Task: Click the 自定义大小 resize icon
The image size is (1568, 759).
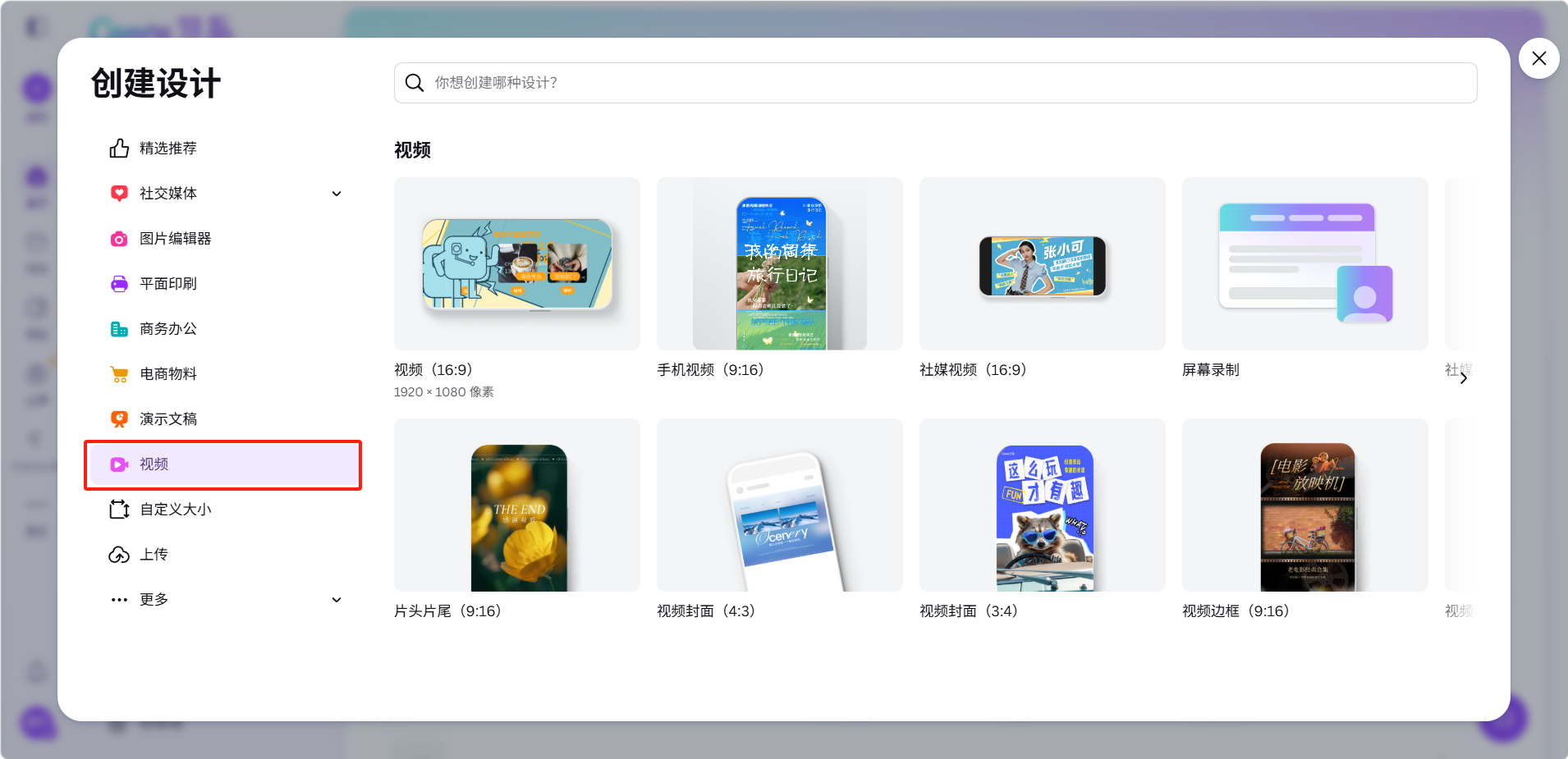Action: [119, 510]
